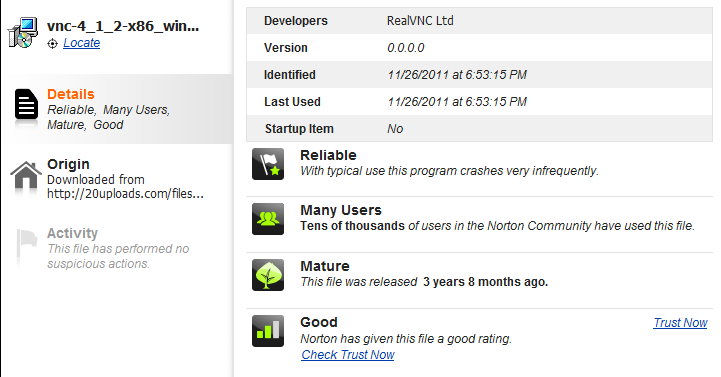
Task: Select the Version row showing 0.0.0.0
Action: point(479,48)
